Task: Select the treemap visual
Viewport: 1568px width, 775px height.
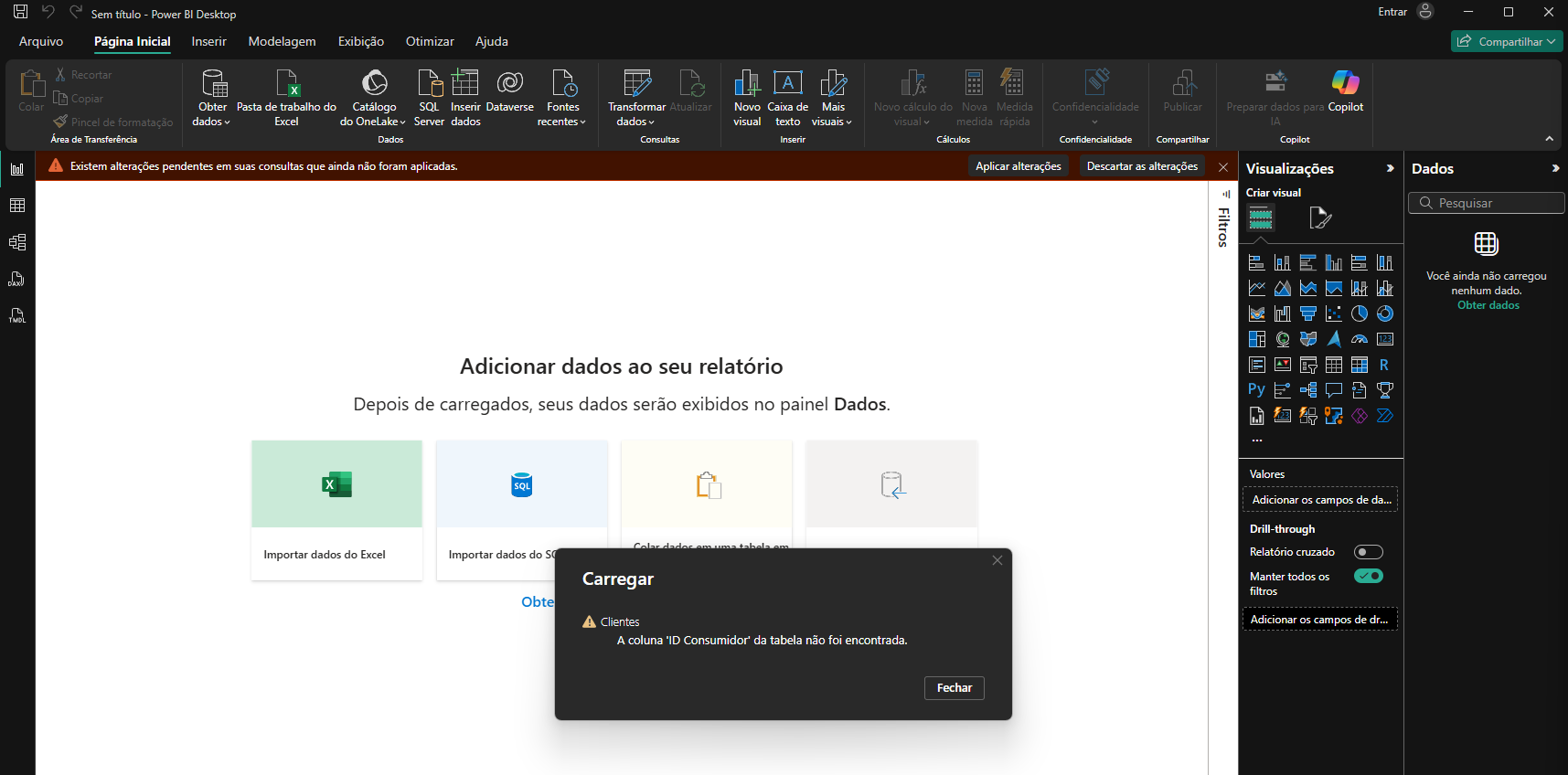Action: click(x=1257, y=339)
